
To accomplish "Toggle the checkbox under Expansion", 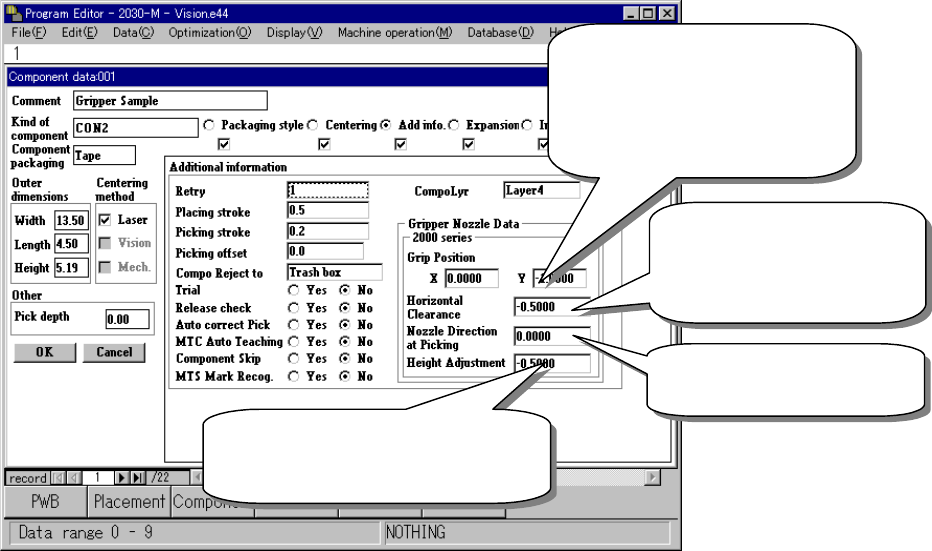I will tap(468, 144).
